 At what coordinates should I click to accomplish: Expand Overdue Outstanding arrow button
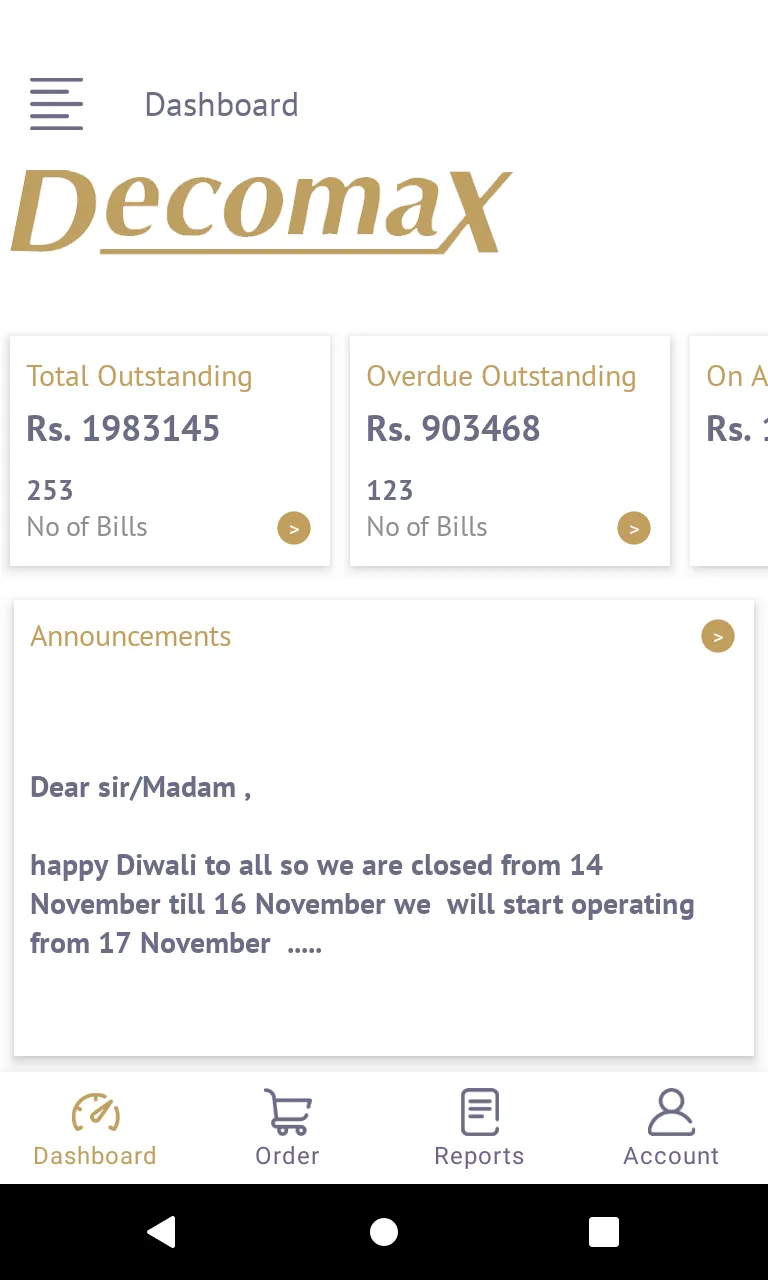[x=634, y=528]
